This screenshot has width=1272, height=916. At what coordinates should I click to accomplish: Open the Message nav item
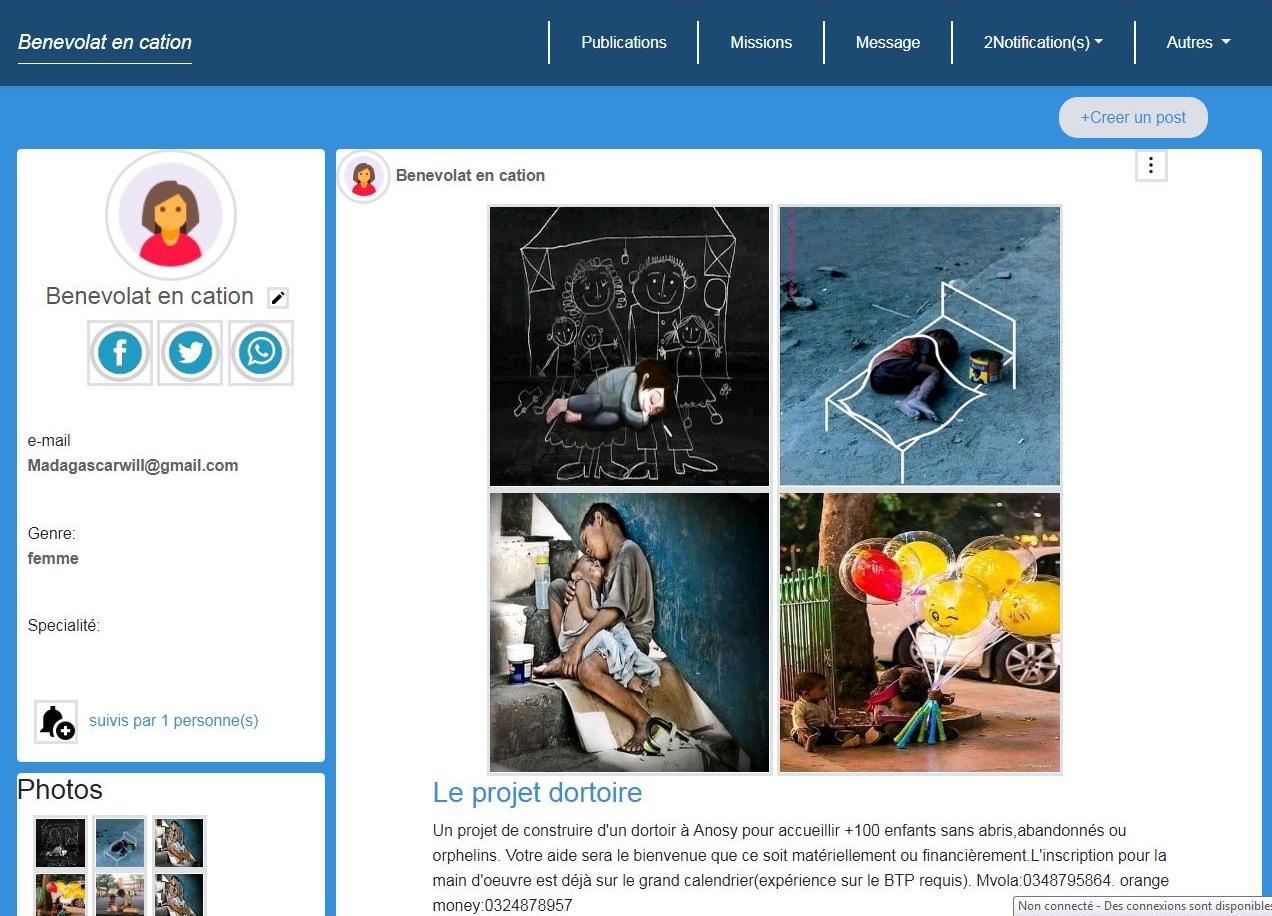click(888, 42)
